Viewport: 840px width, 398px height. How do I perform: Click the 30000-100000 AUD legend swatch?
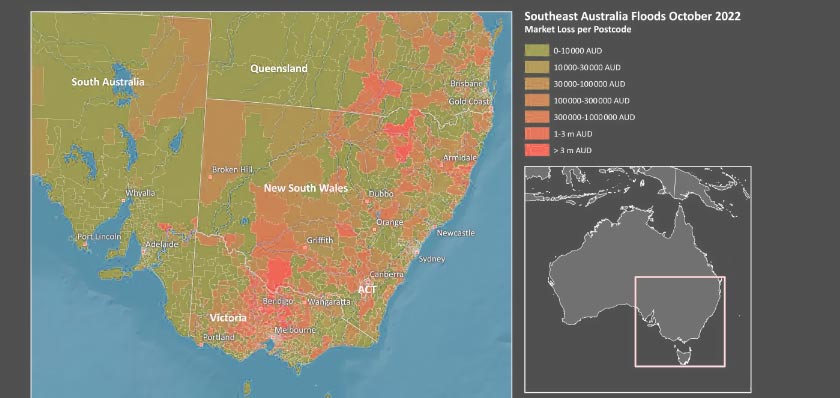[537, 84]
